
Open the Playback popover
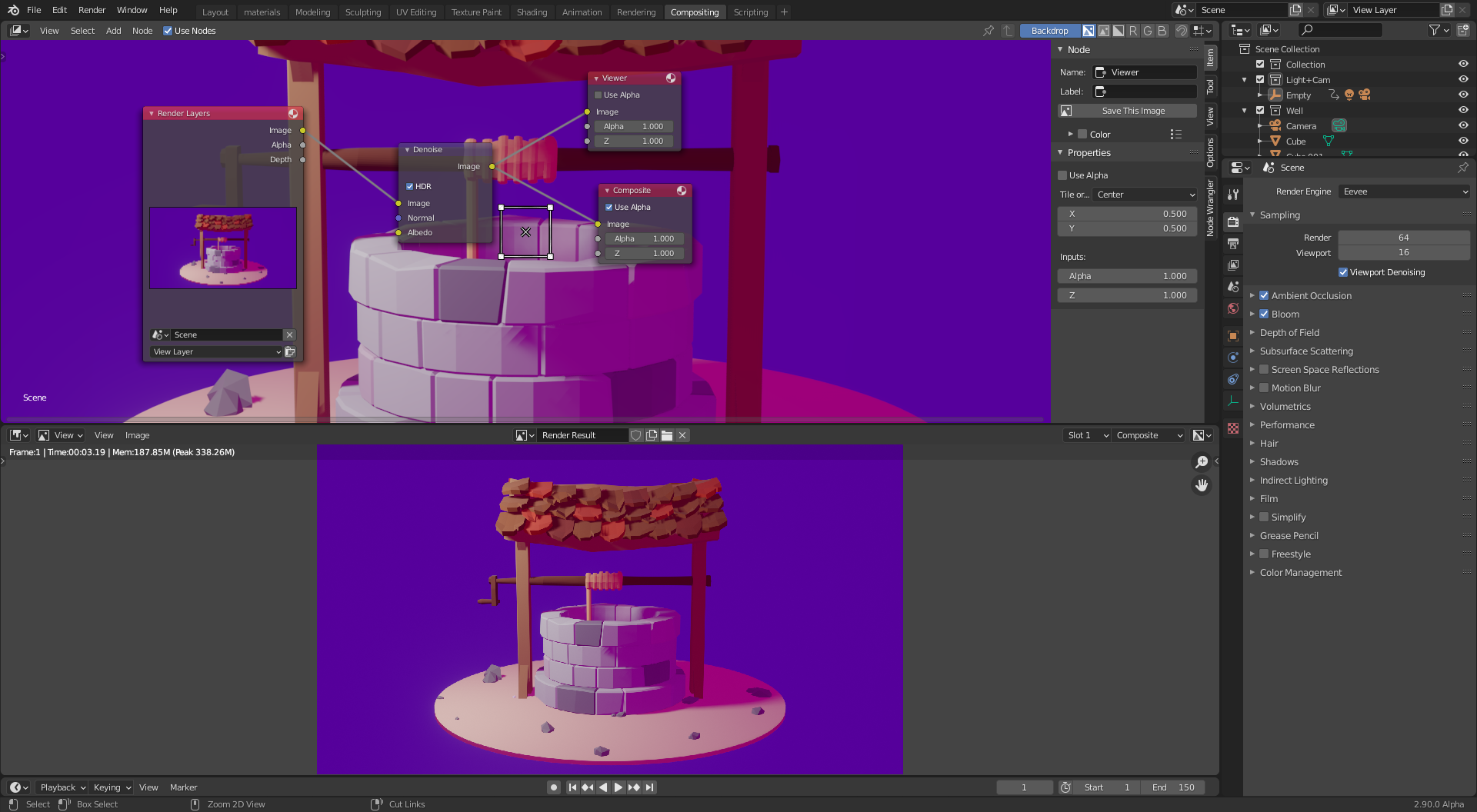62,787
